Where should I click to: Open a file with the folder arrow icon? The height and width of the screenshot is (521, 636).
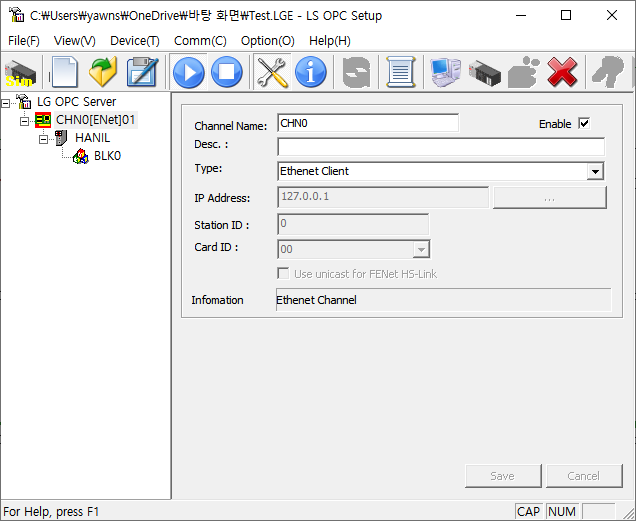pyautogui.click(x=103, y=73)
